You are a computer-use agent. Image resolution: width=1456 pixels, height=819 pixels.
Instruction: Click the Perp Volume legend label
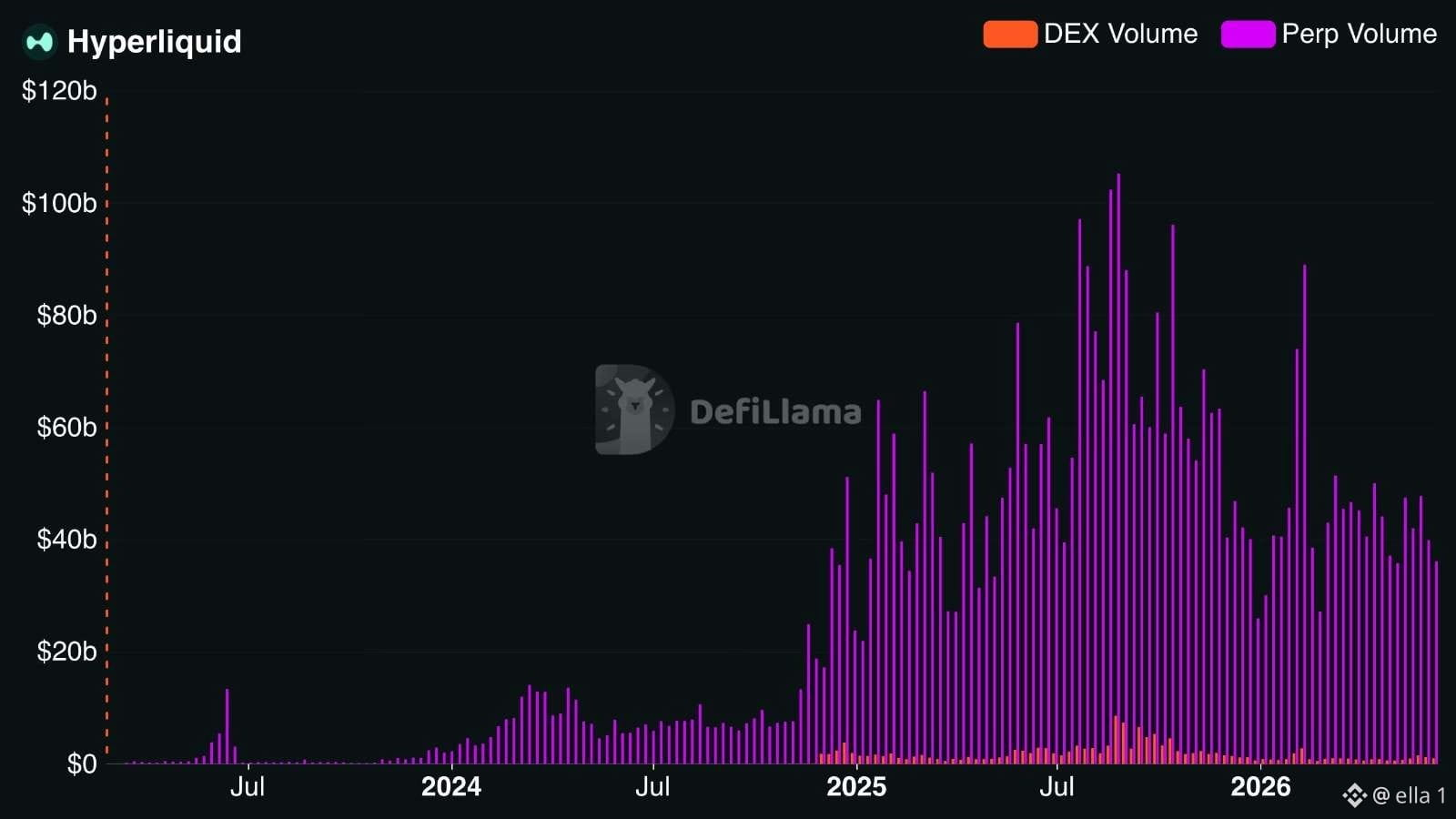pos(1360,35)
